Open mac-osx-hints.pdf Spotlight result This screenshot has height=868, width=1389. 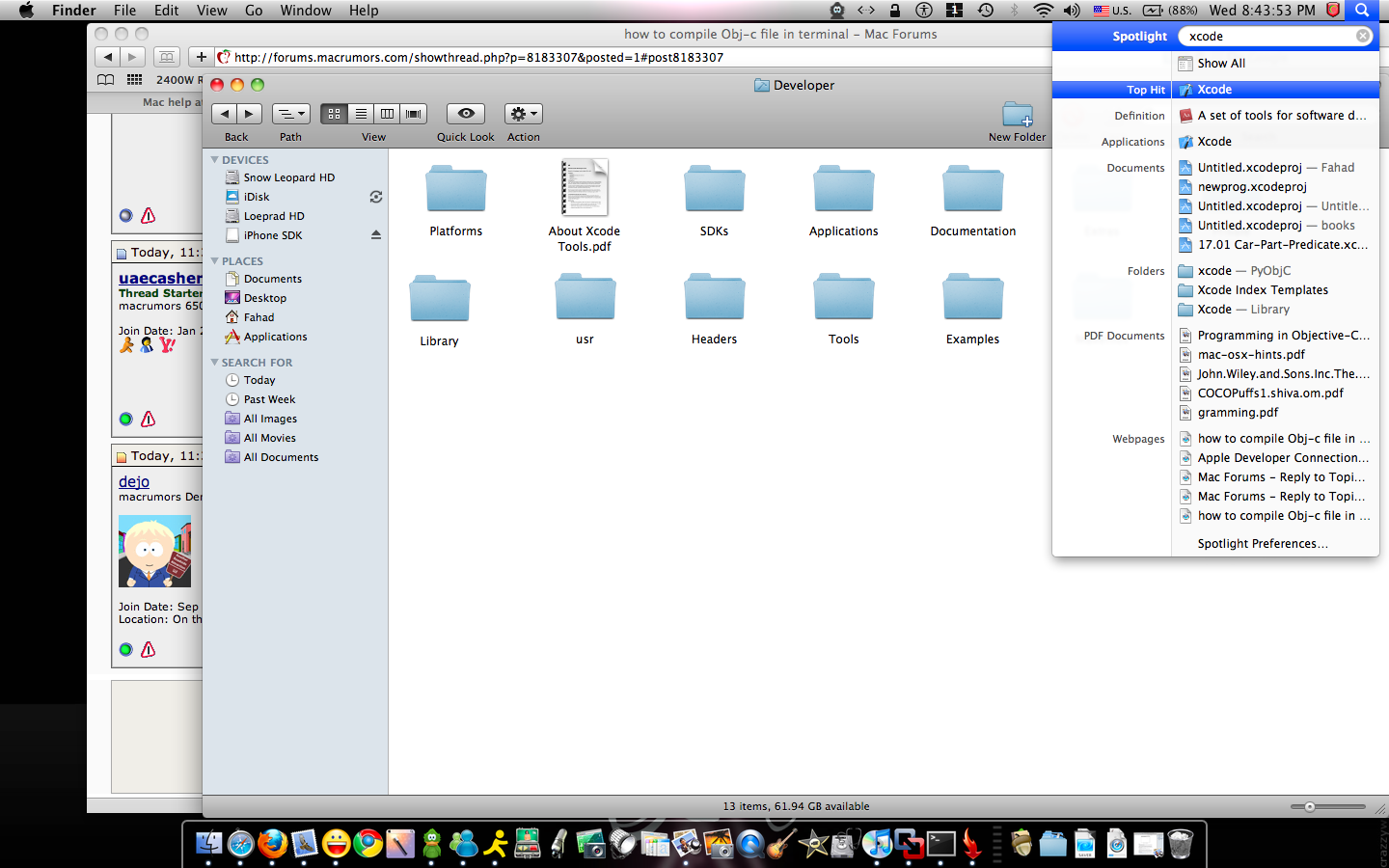1251,355
